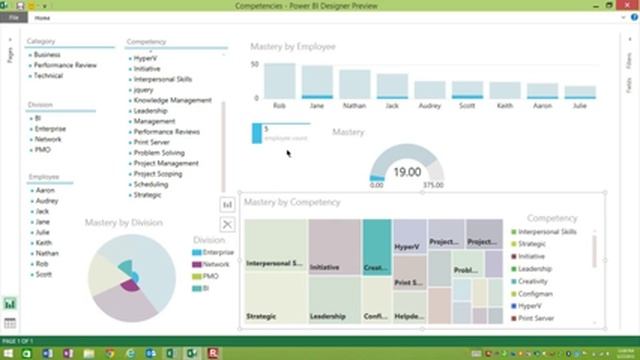640x360 pixels.
Task: Click the Competency legend scrollbar
Action: [x=594, y=251]
